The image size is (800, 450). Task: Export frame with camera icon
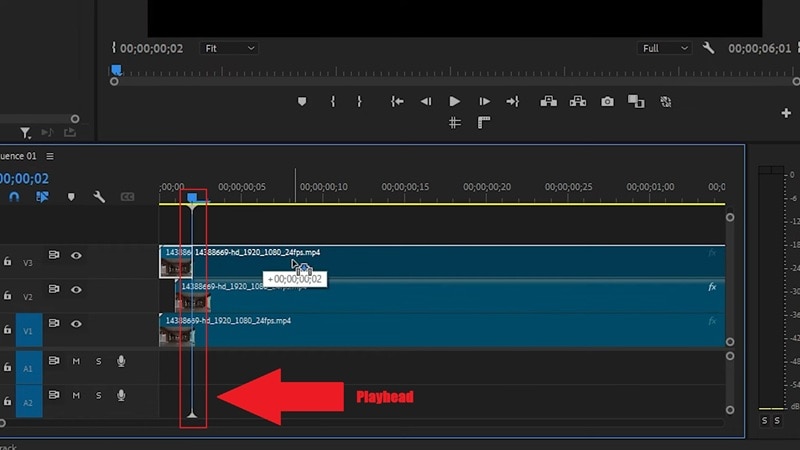[607, 102]
